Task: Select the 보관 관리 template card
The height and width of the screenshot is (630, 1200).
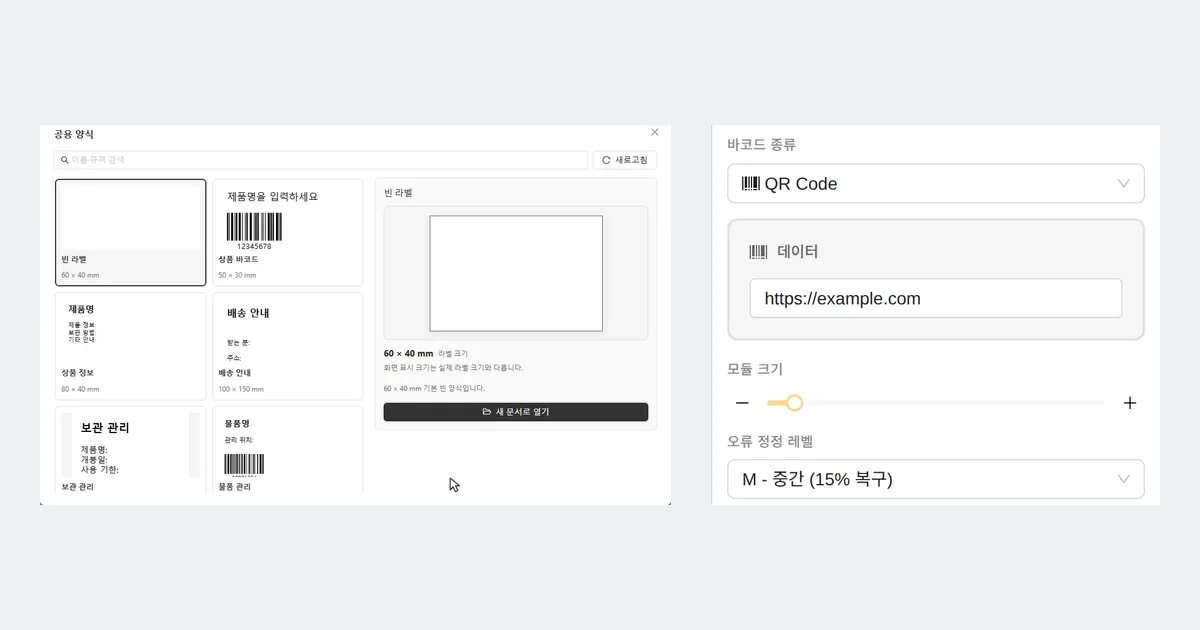Action: [131, 451]
